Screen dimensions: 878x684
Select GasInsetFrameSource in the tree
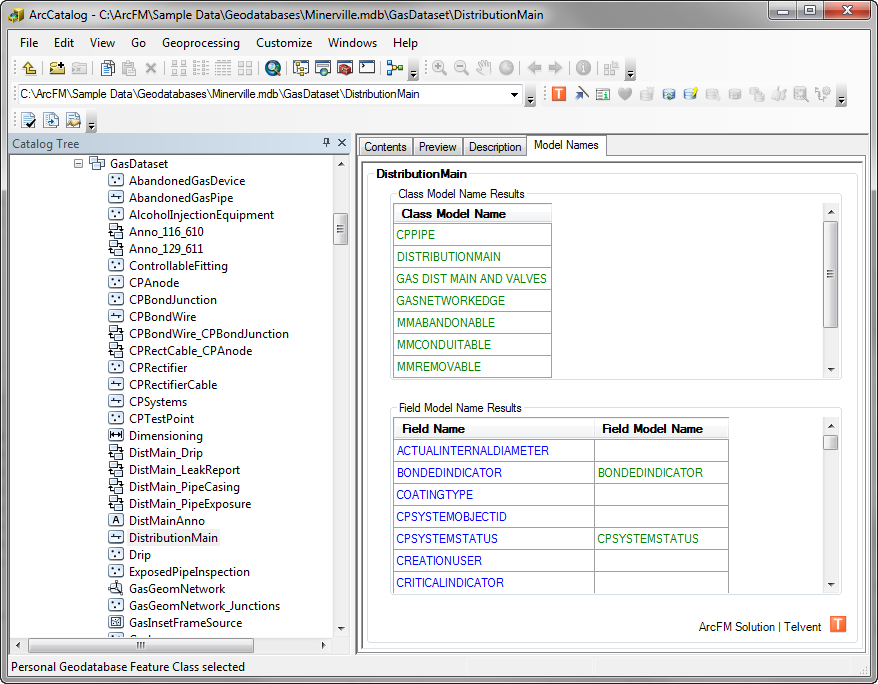point(185,622)
